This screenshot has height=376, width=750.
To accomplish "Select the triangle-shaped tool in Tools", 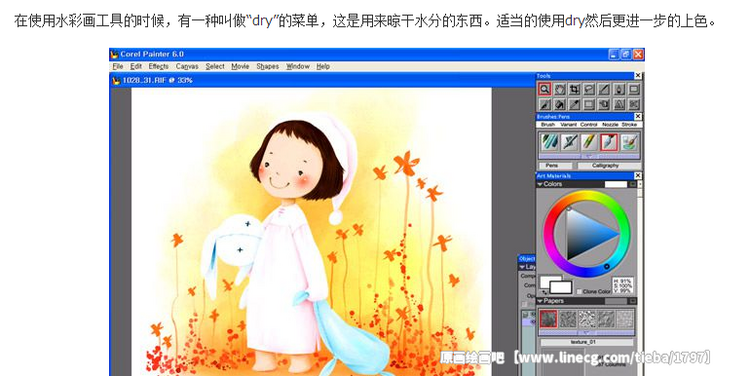I will [619, 104].
